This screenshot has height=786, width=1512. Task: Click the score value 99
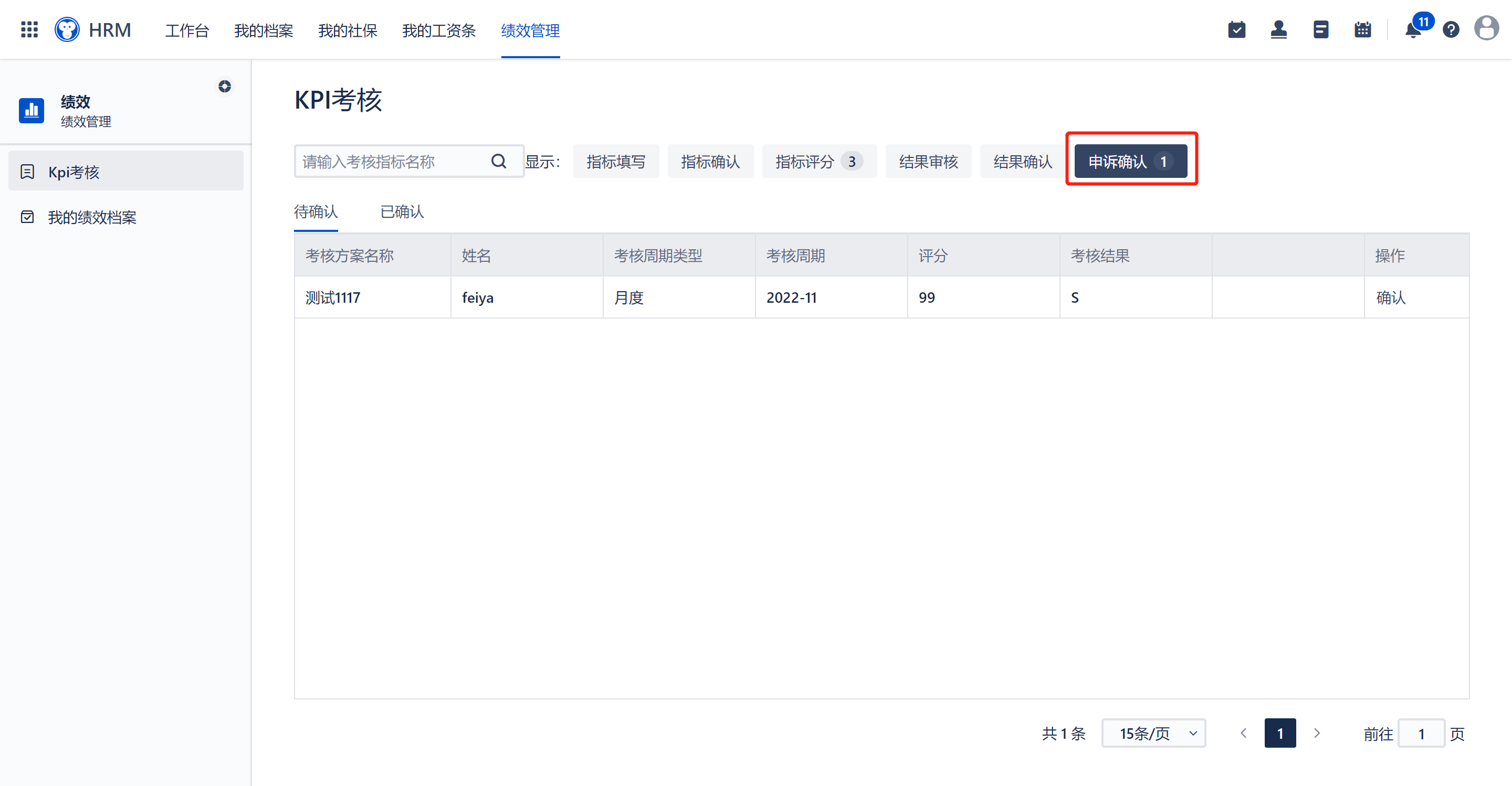[926, 298]
